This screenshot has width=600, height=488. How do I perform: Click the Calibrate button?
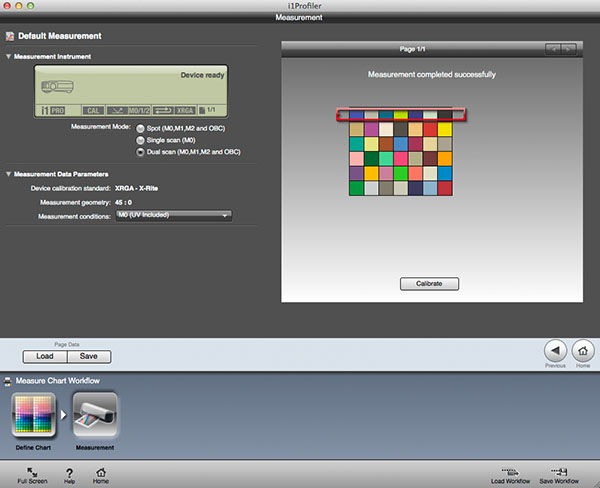(x=429, y=284)
